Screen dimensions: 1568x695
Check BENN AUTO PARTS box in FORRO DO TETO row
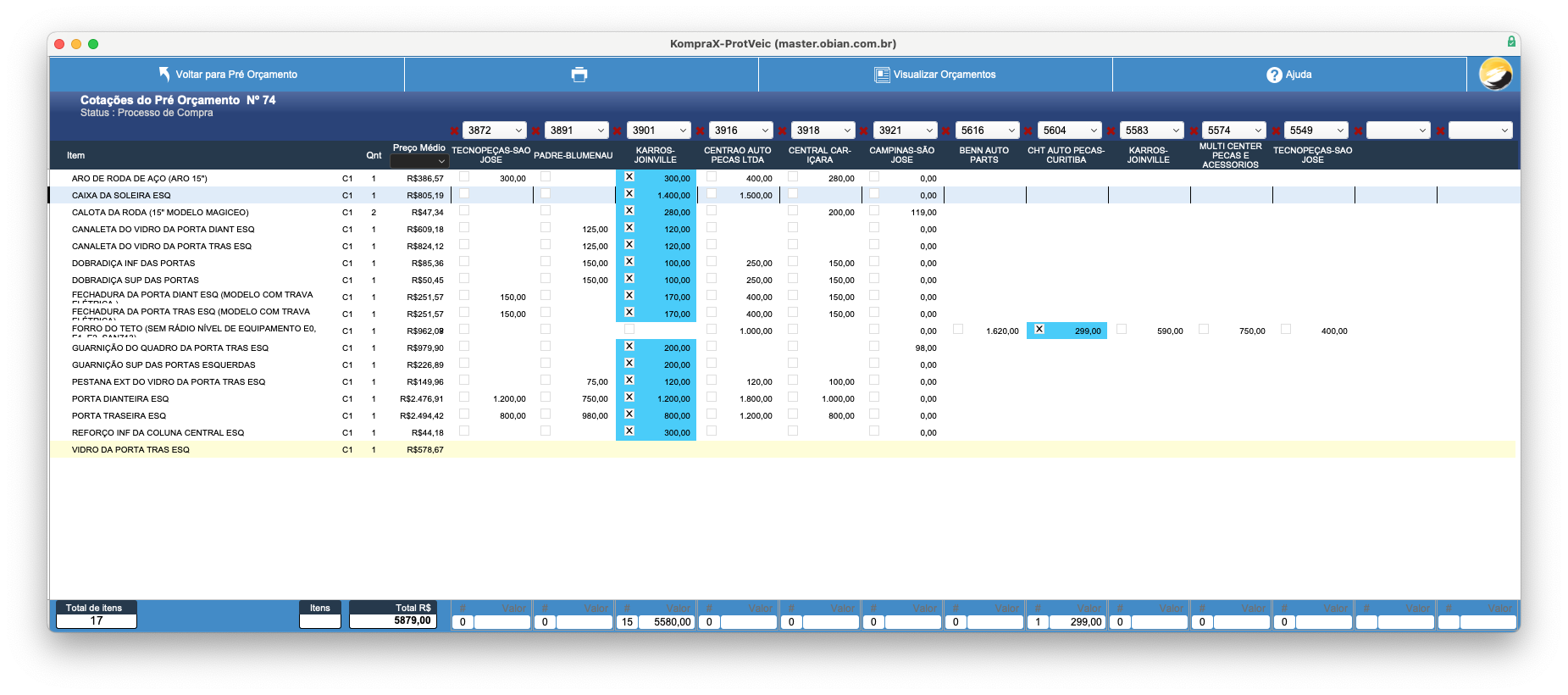958,329
